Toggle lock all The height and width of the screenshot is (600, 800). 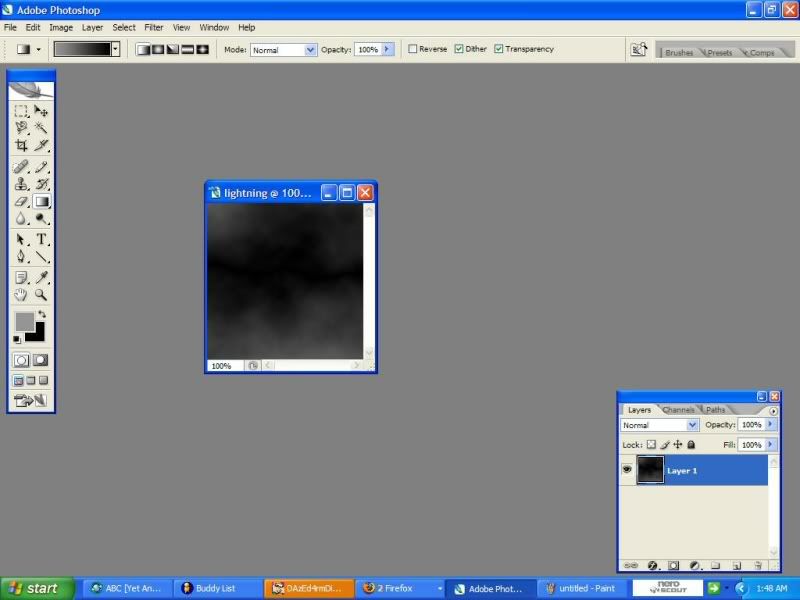click(x=691, y=445)
